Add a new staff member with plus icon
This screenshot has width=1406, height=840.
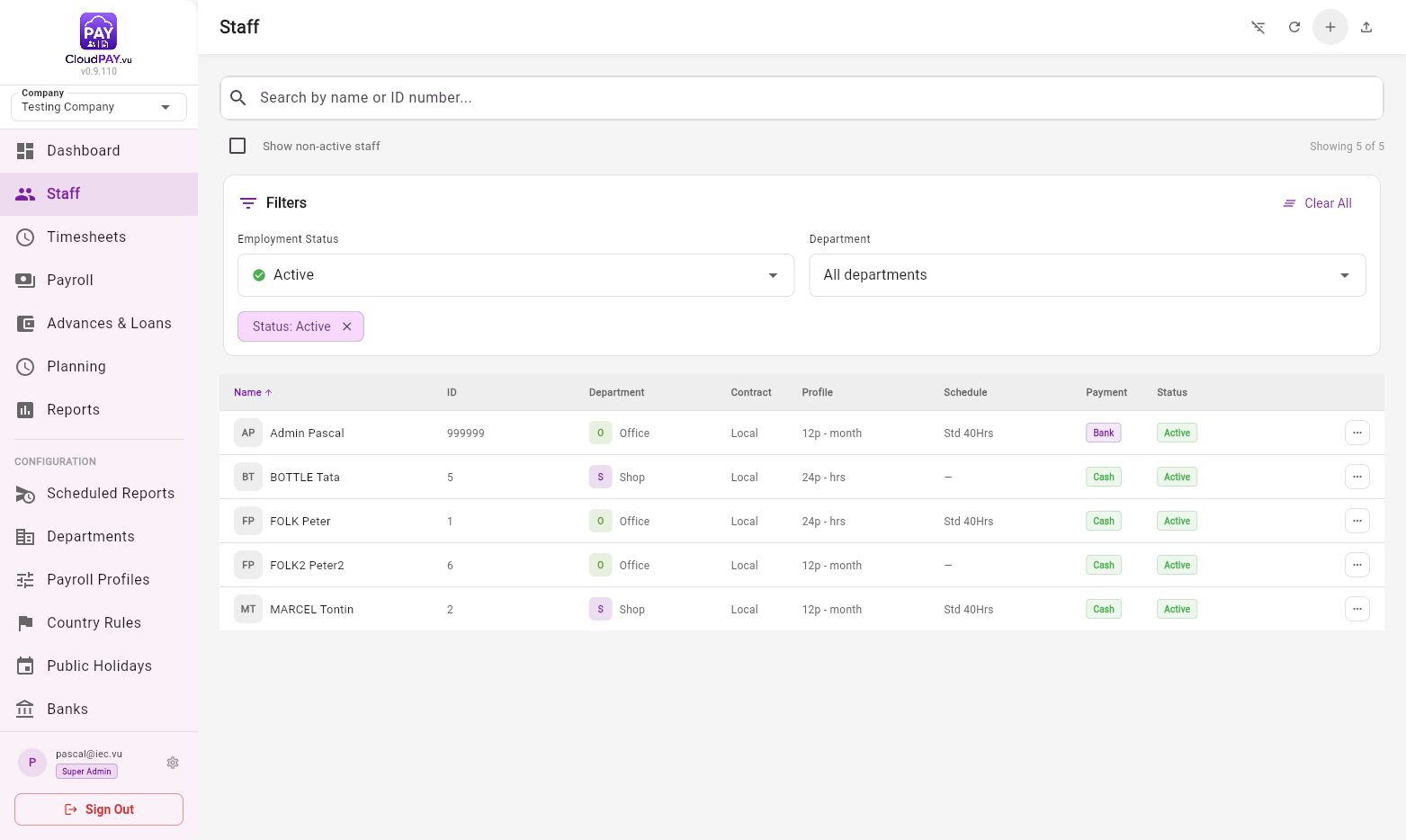tap(1330, 27)
